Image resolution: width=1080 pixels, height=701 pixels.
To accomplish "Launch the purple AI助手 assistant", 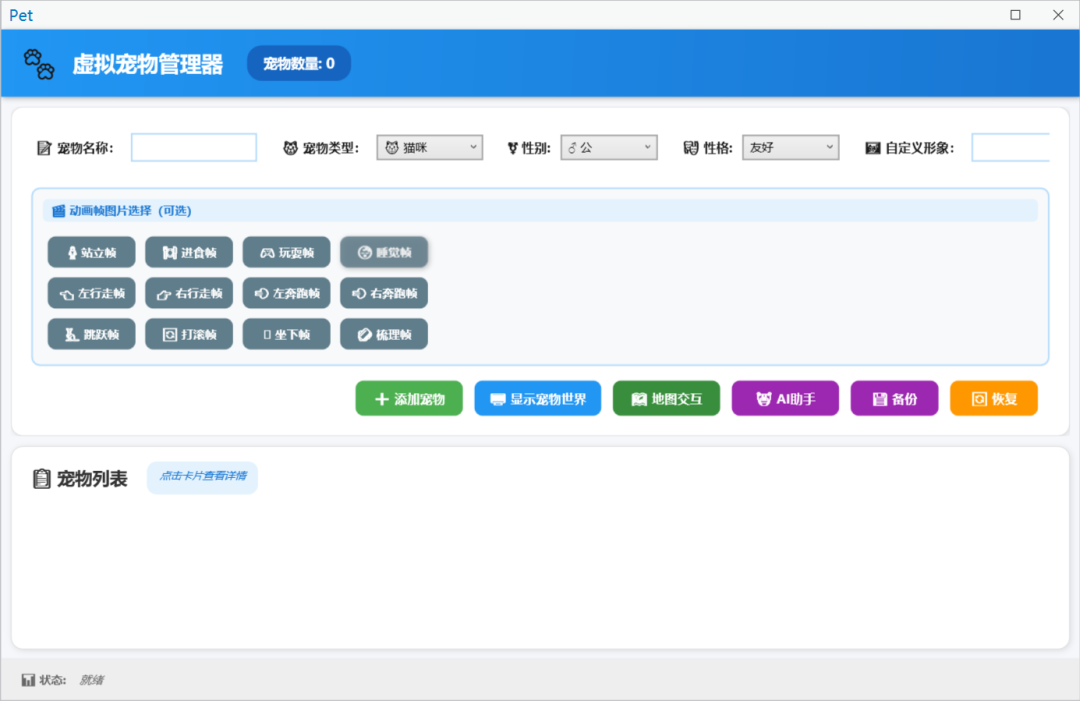I will pyautogui.click(x=785, y=399).
